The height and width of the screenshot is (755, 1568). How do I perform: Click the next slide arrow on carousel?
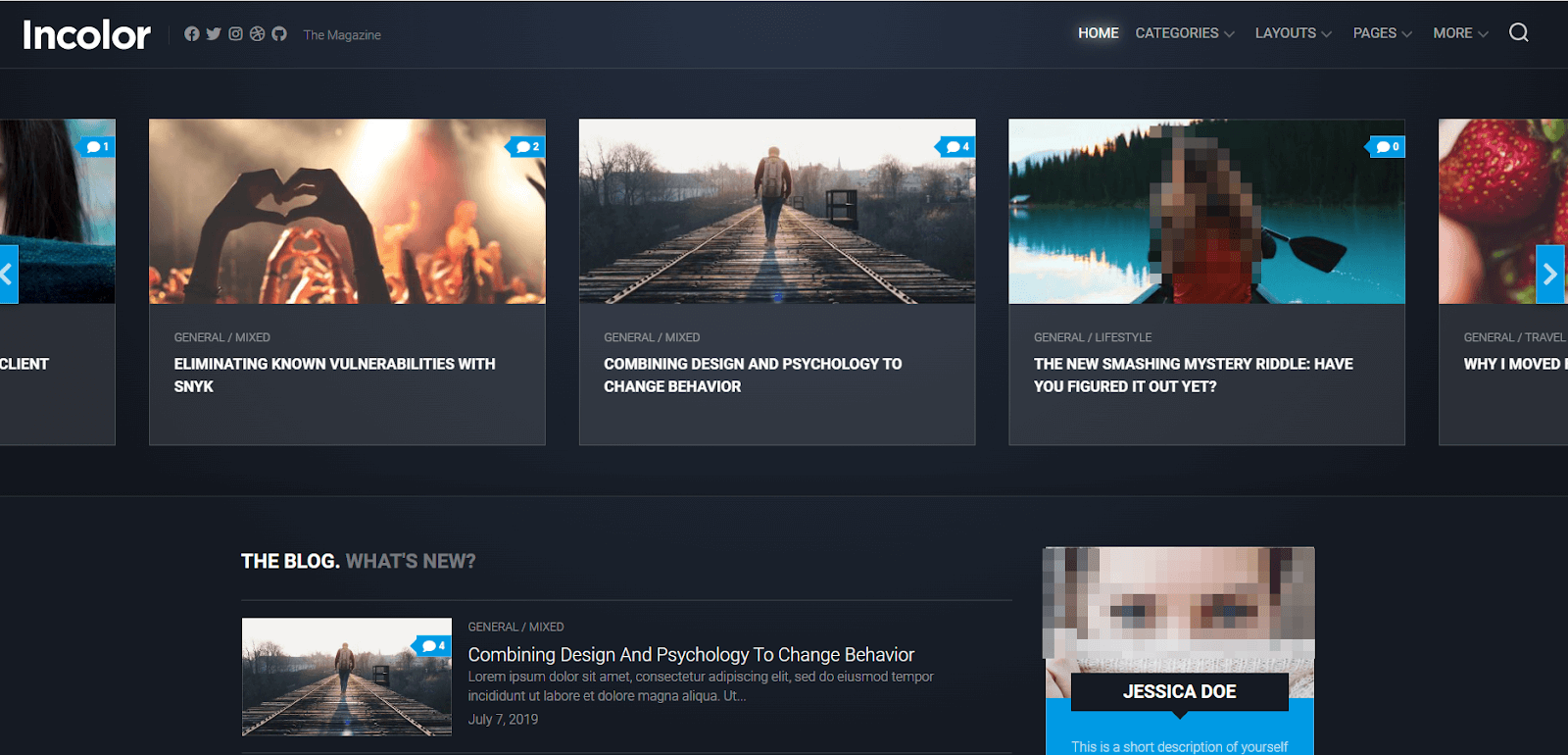[1549, 275]
